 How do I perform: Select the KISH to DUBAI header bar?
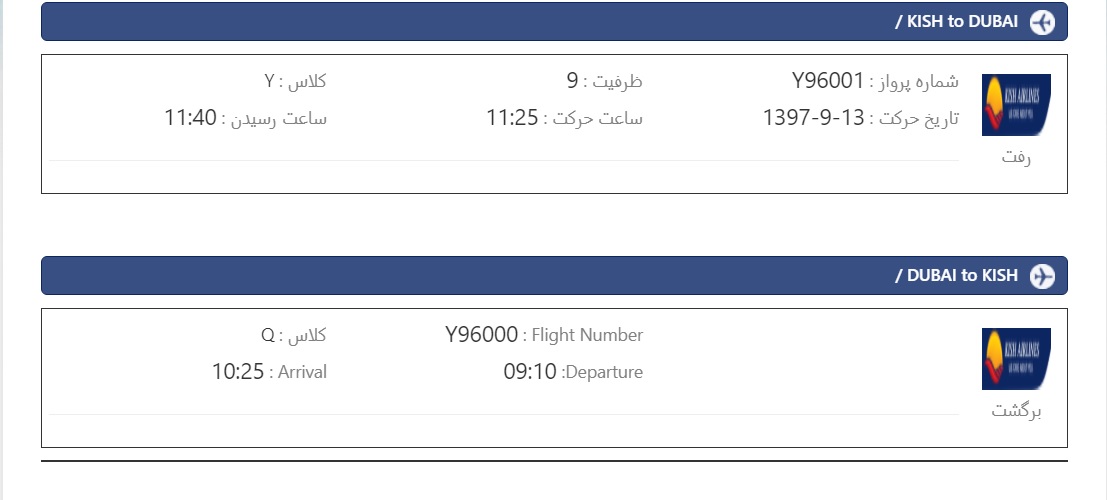[x=554, y=22]
